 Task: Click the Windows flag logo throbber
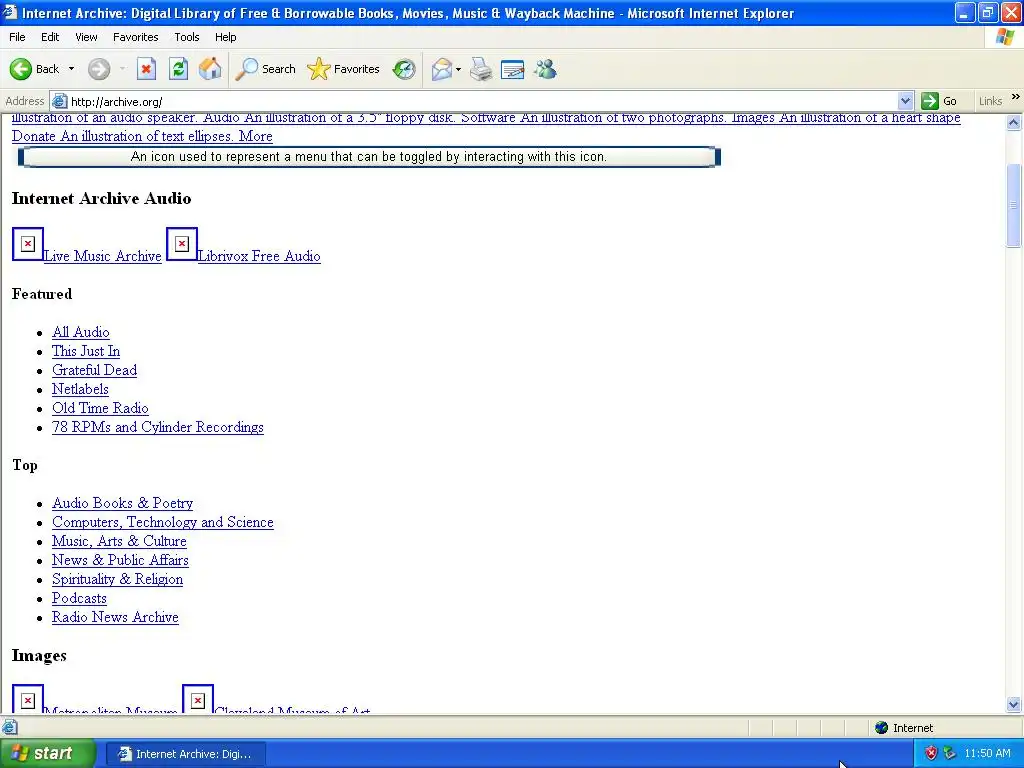pyautogui.click(x=1005, y=37)
